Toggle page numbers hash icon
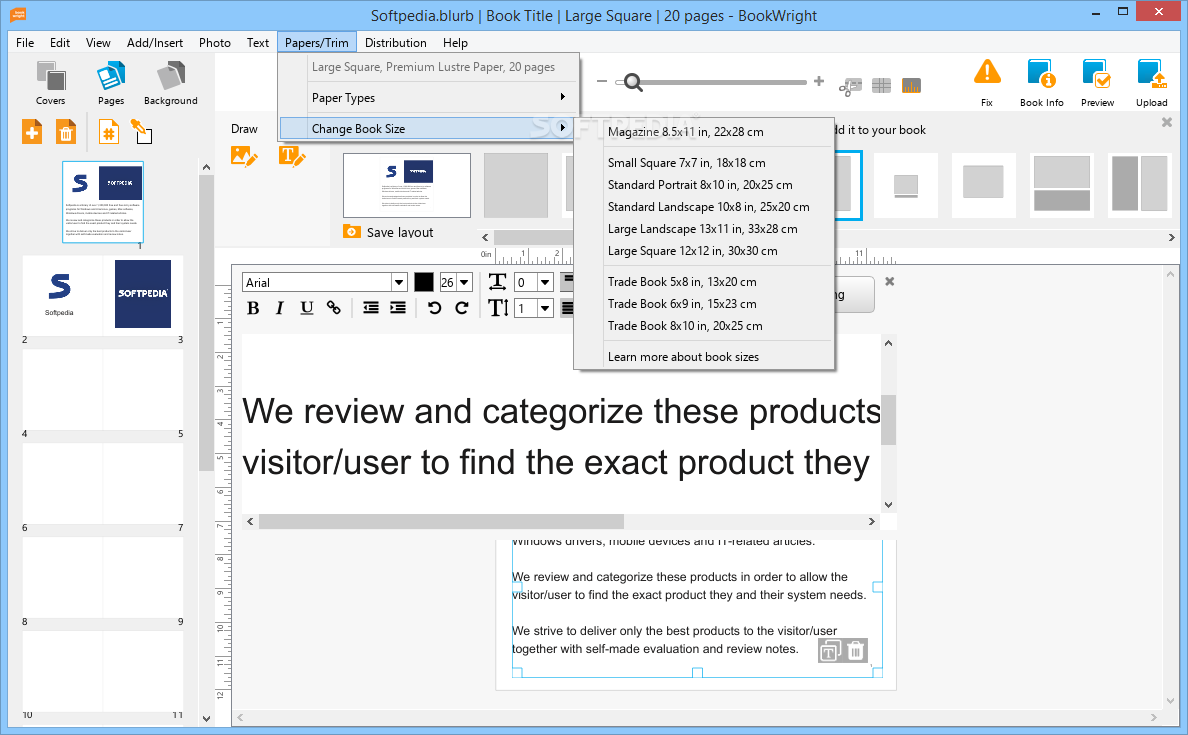 [x=109, y=133]
